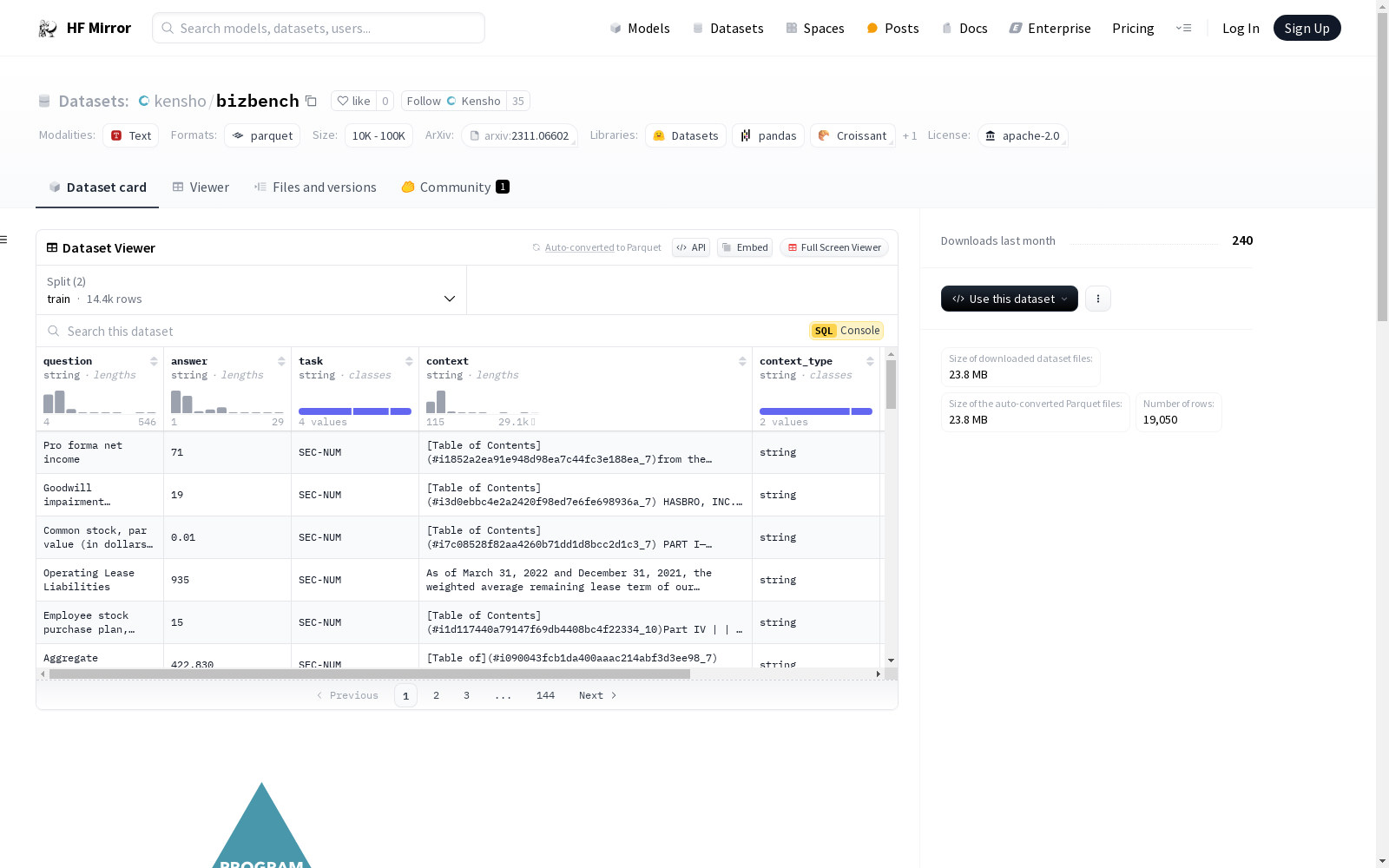Click the Embed button
This screenshot has width=1389, height=868.
tap(745, 247)
